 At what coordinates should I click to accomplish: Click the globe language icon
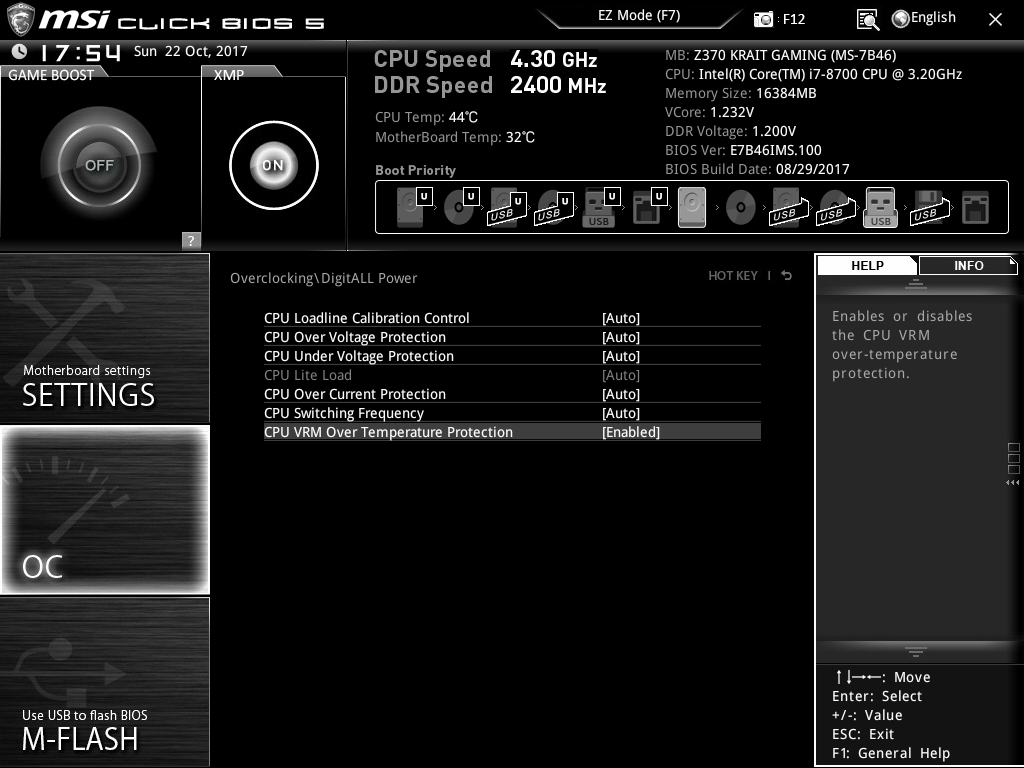(900, 19)
